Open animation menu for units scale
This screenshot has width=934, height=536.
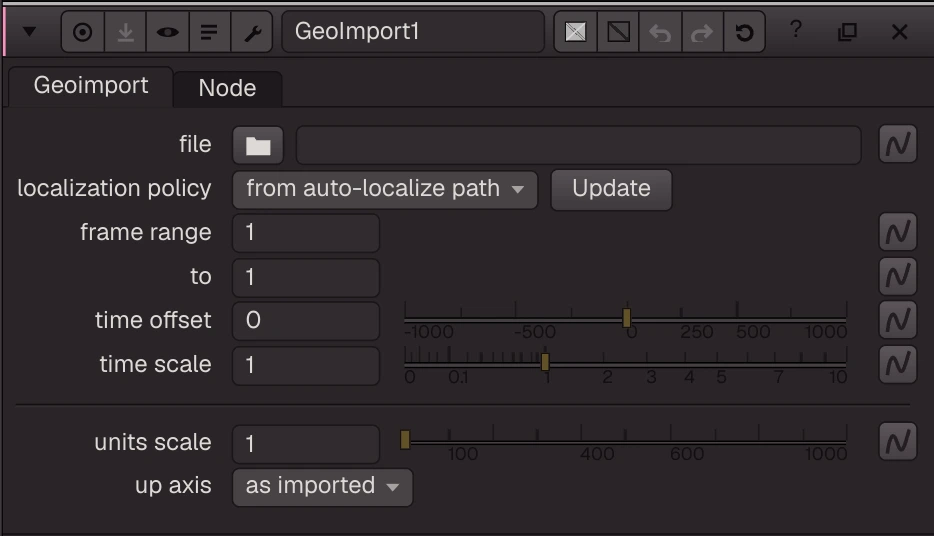point(898,442)
